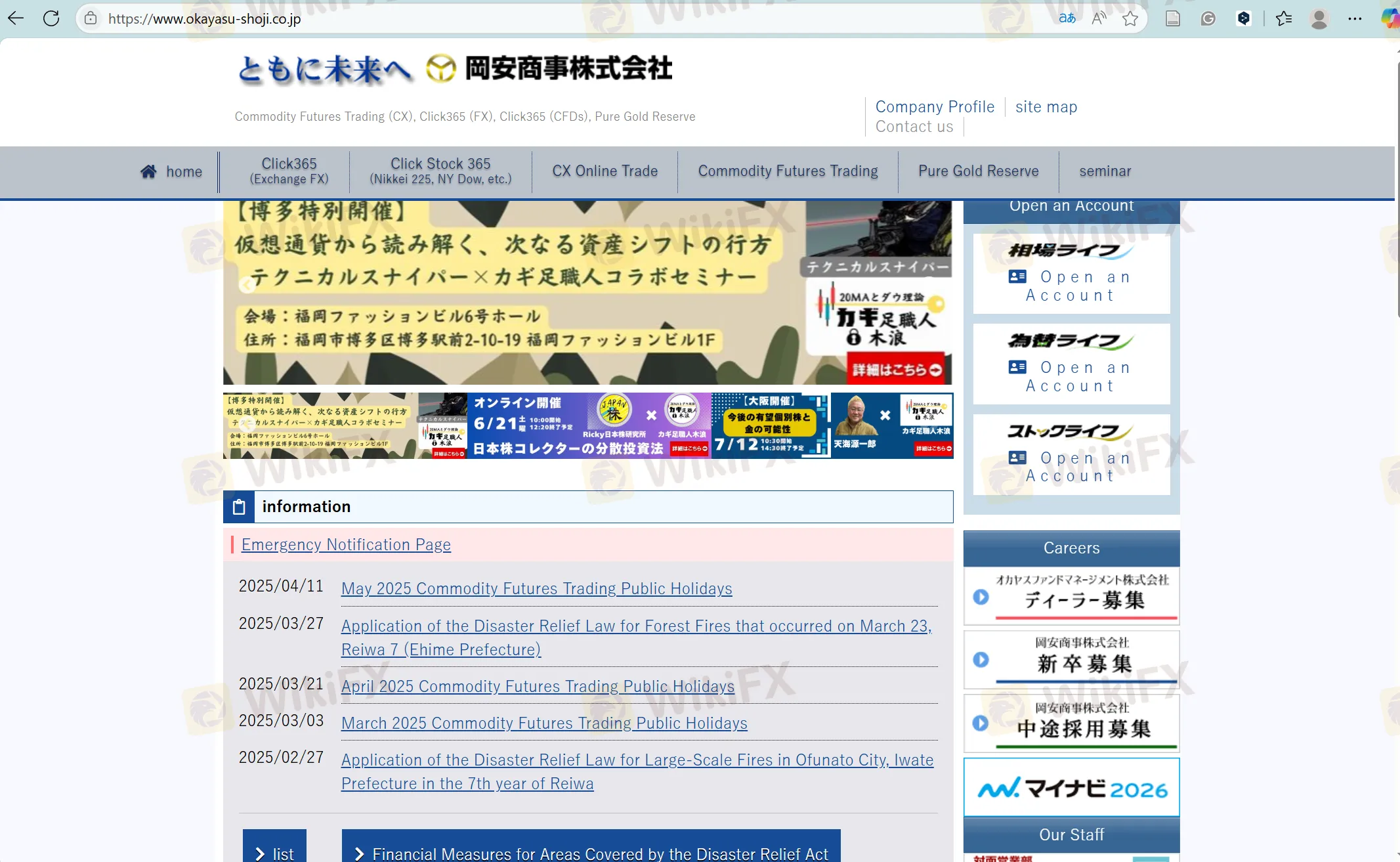The height and width of the screenshot is (862, 1400).
Task: Open the Click365 Exchange FX menu
Action: pyautogui.click(x=289, y=171)
